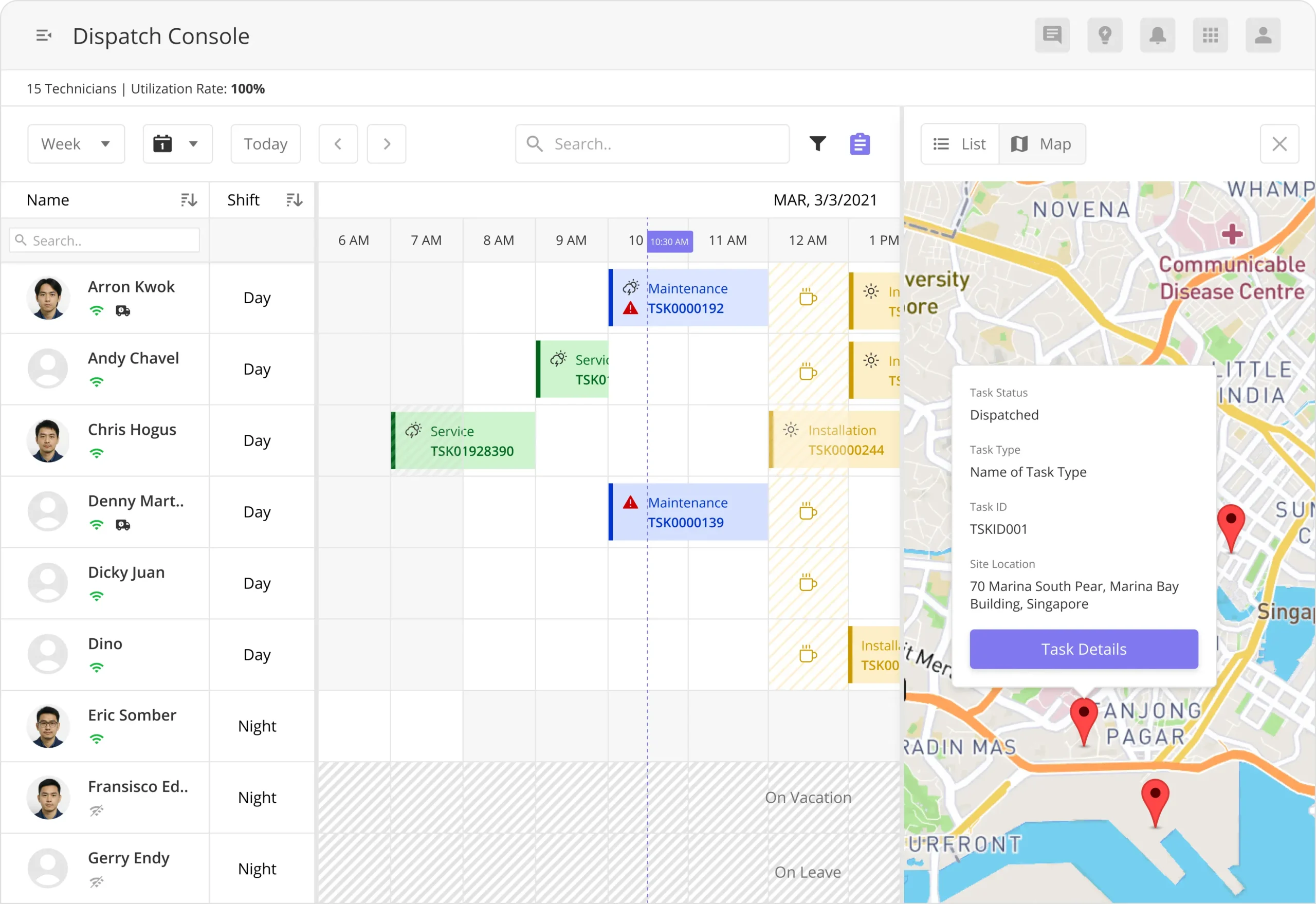Click Fransisco Ed's offline status icon

(97, 810)
